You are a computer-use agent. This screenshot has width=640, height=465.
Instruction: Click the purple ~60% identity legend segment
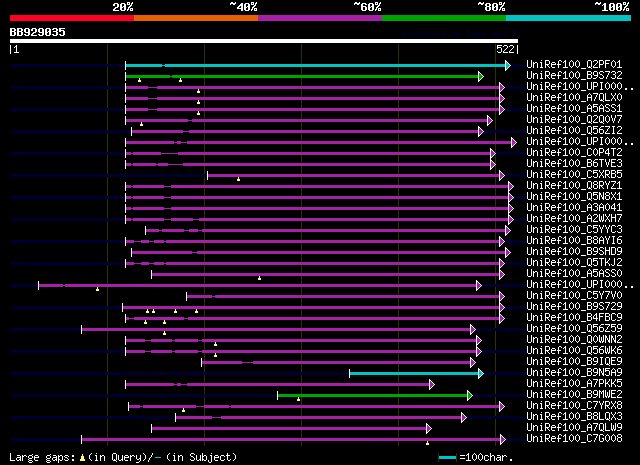point(320,18)
